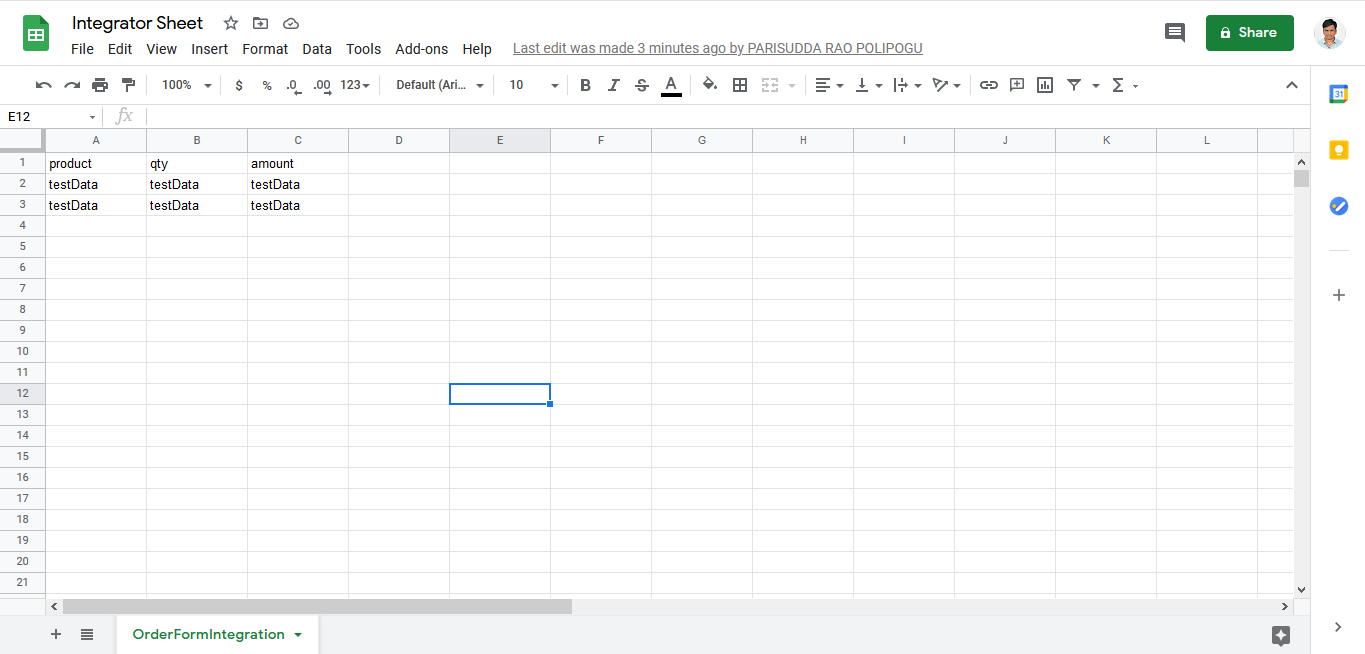1365x654 pixels.
Task: Expand the zoom 100% dropdown
Action: tap(186, 85)
